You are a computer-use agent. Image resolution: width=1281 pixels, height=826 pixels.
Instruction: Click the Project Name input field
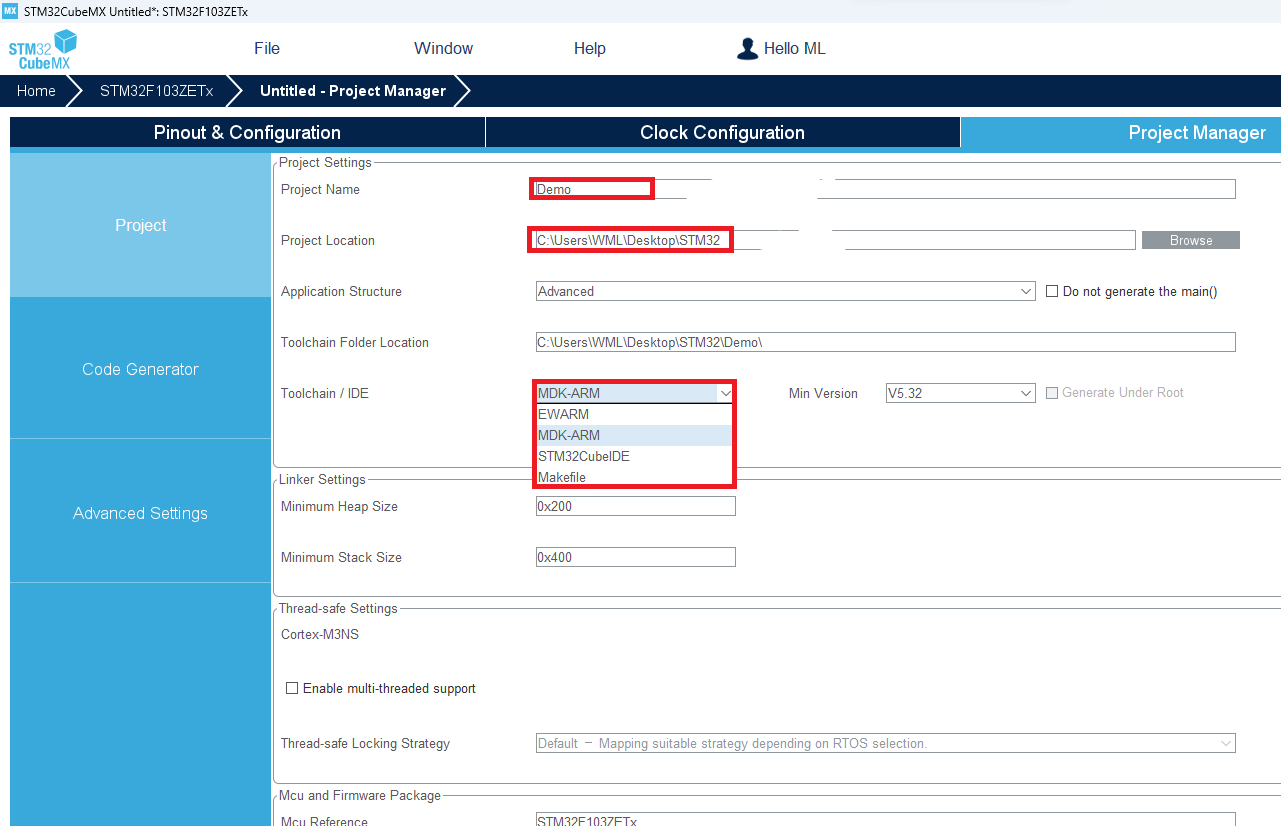885,189
